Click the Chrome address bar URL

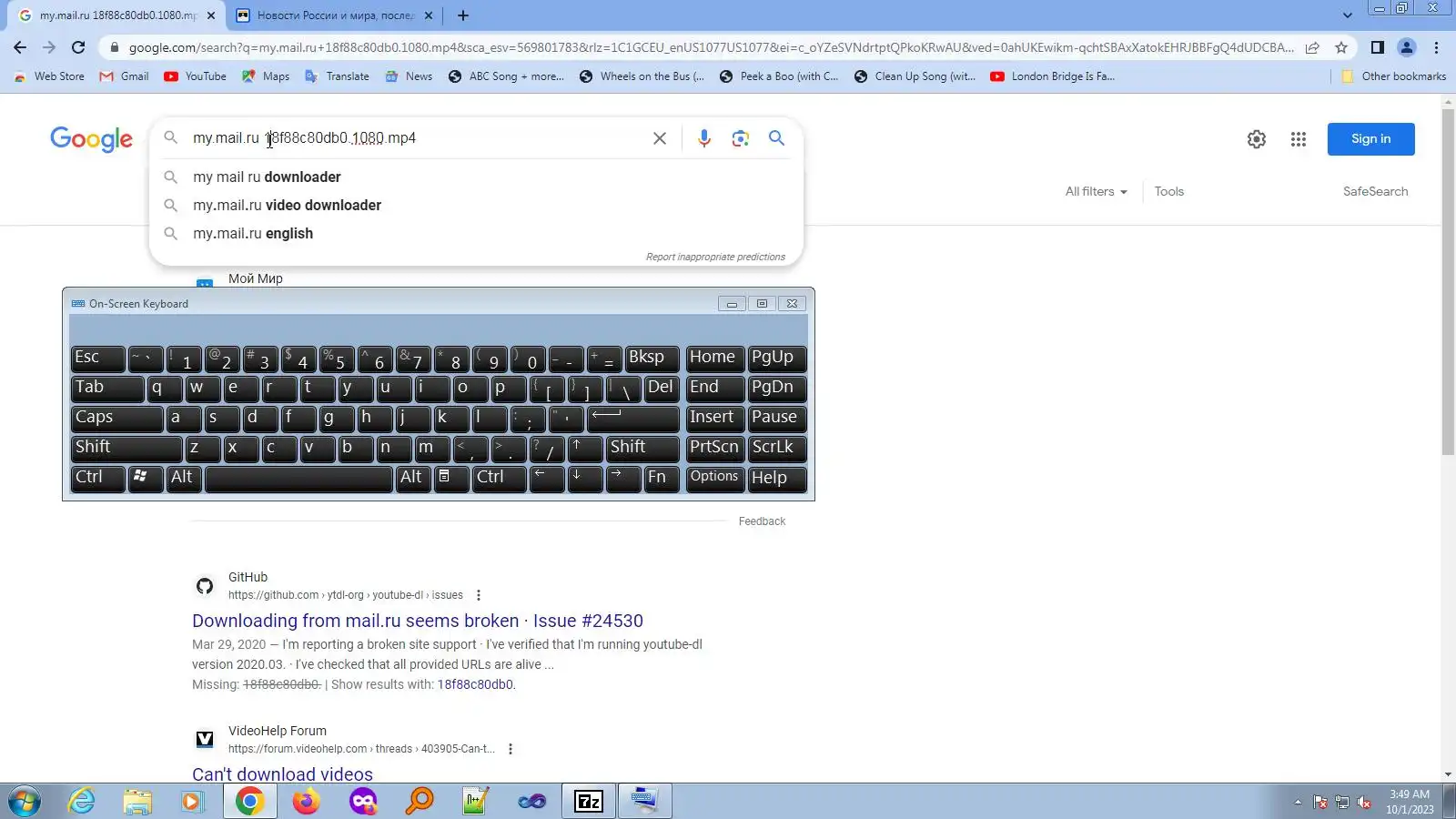click(710, 47)
